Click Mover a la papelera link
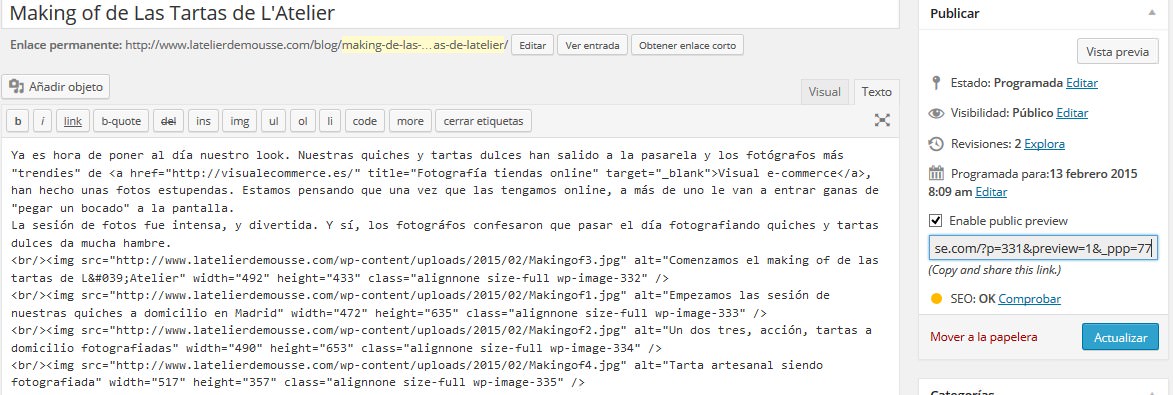Screen dimensions: 1173x395 click(x=984, y=337)
